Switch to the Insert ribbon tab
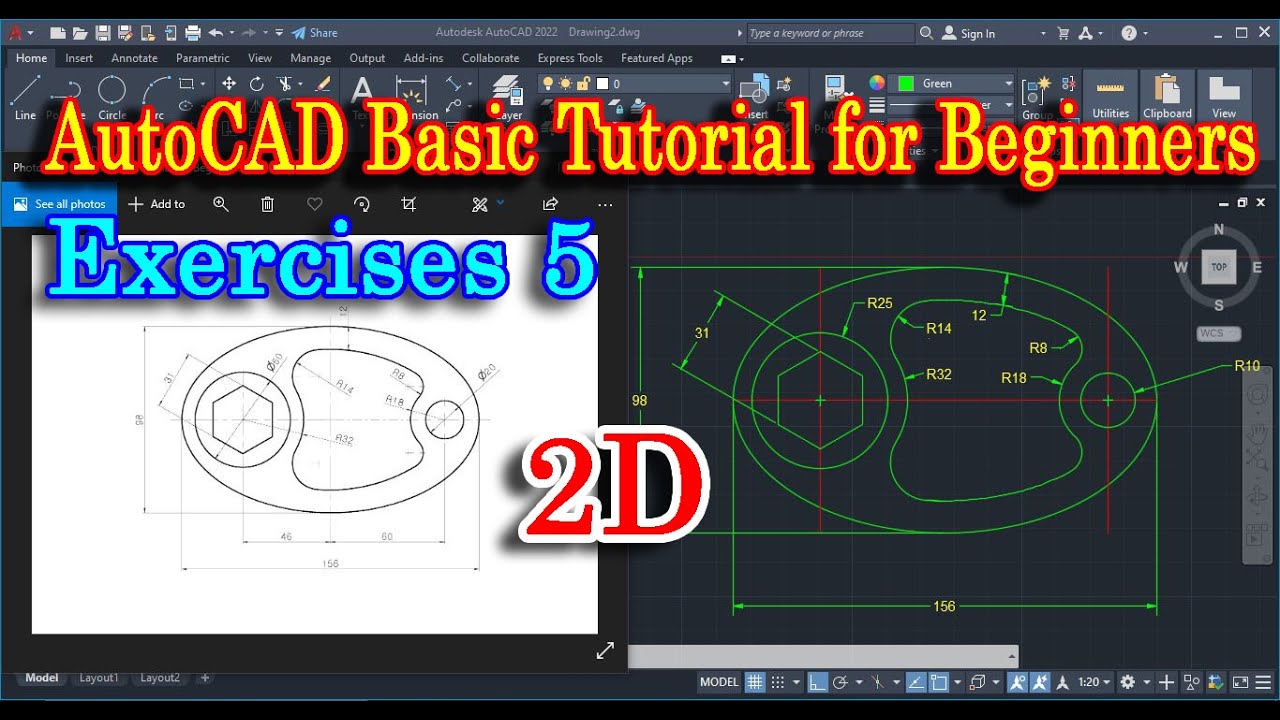 click(79, 58)
